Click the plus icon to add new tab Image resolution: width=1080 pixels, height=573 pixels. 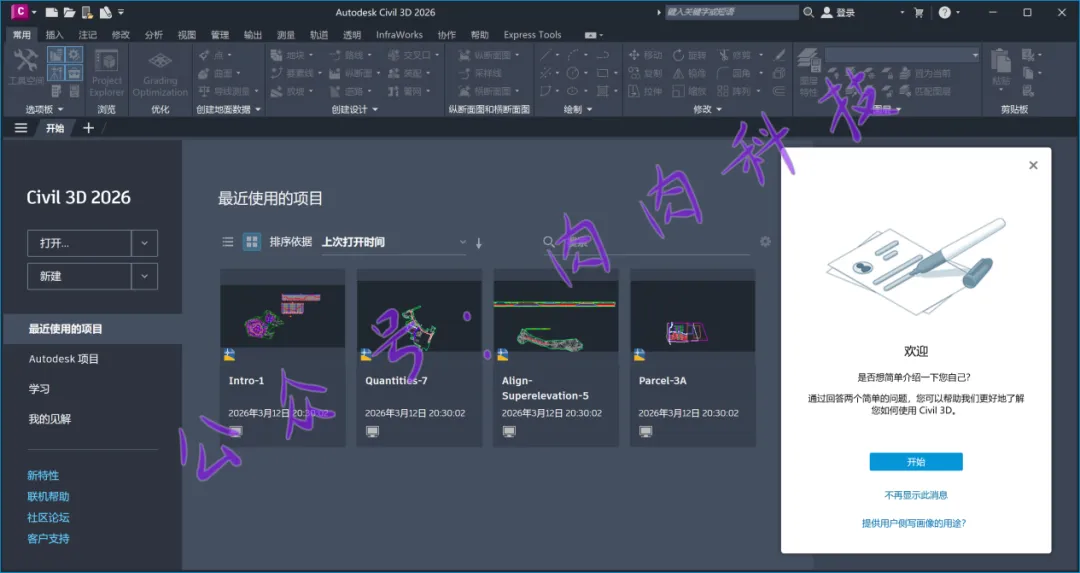tap(88, 128)
